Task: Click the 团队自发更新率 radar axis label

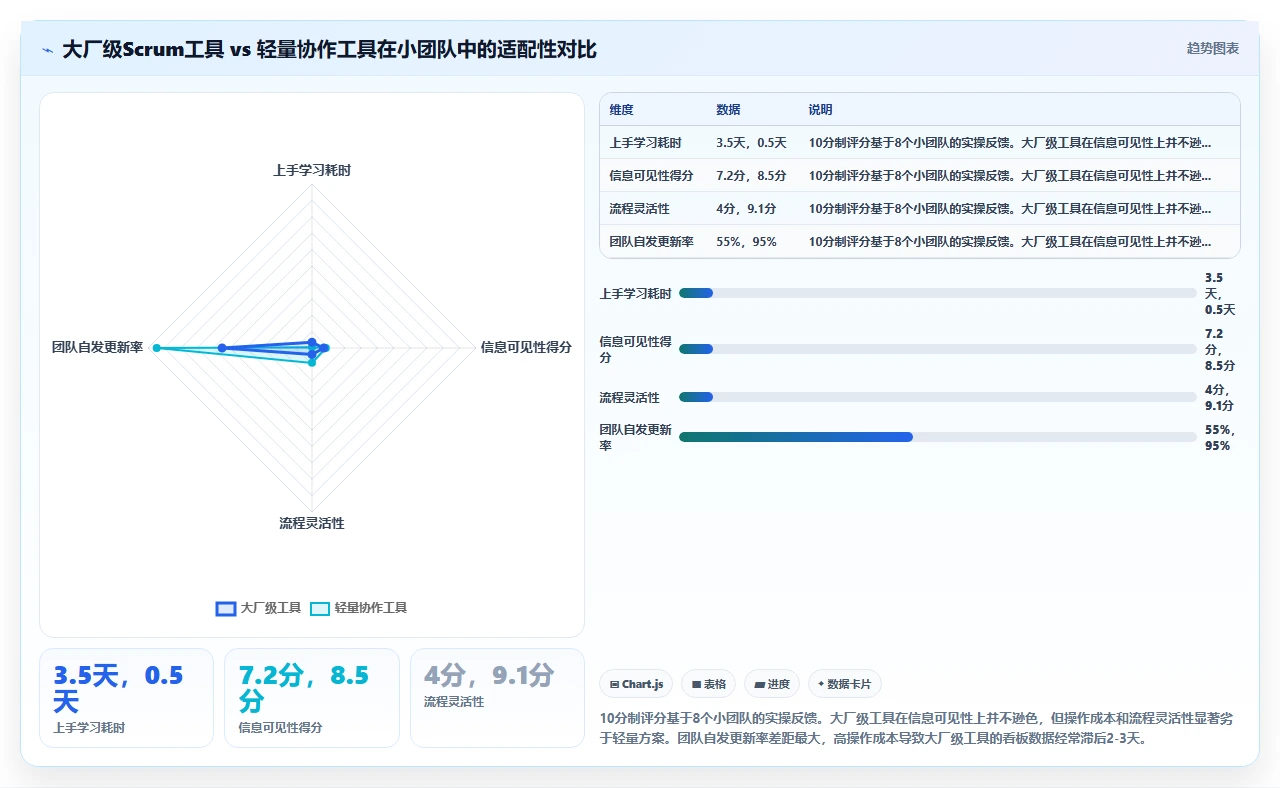Action: click(98, 347)
